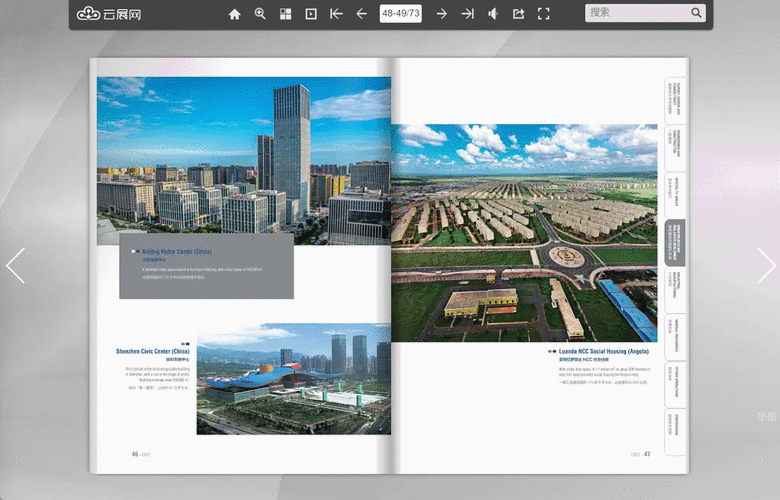The width and height of the screenshot is (780, 500).
Task: Go to previous page via toolbar arrow
Action: click(x=361, y=14)
